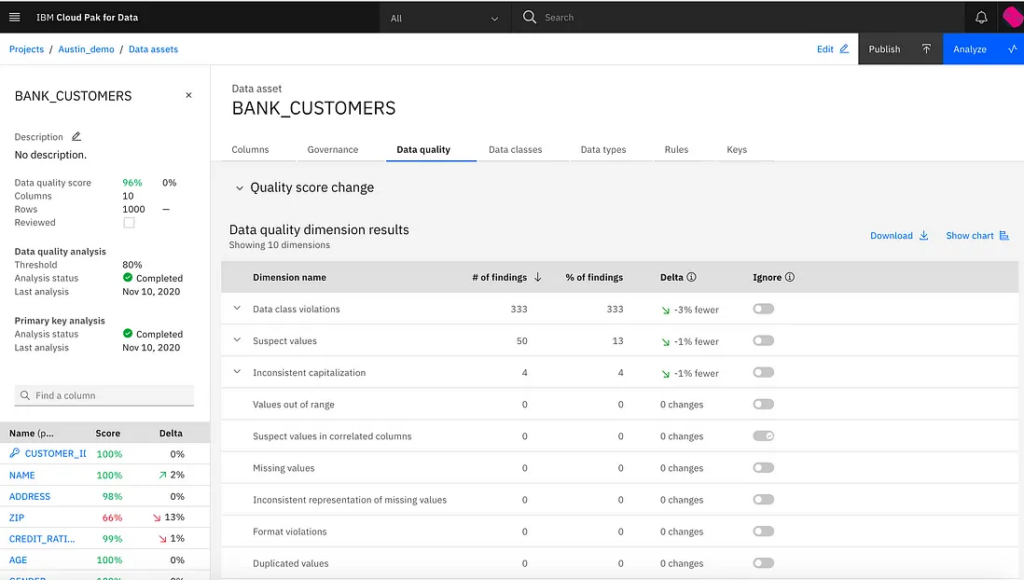Toggle Ignore for Format violations
Screen dimensions: 1024x580
point(763,531)
